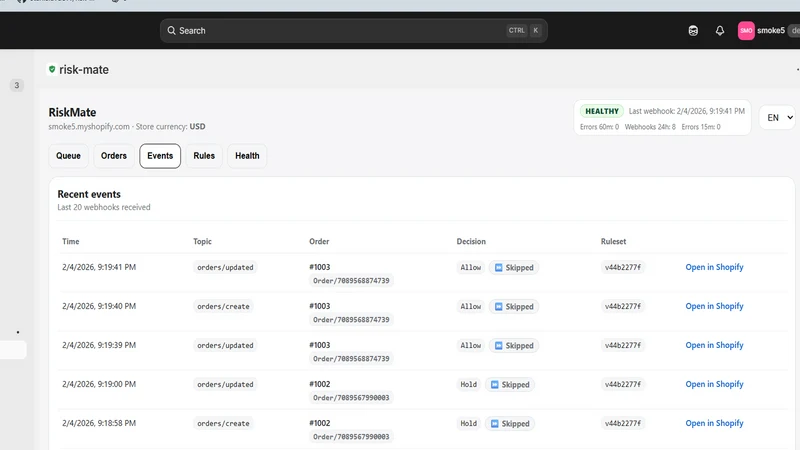The width and height of the screenshot is (800, 450).
Task: Click the RiskMate app heading
Action: coord(72,112)
